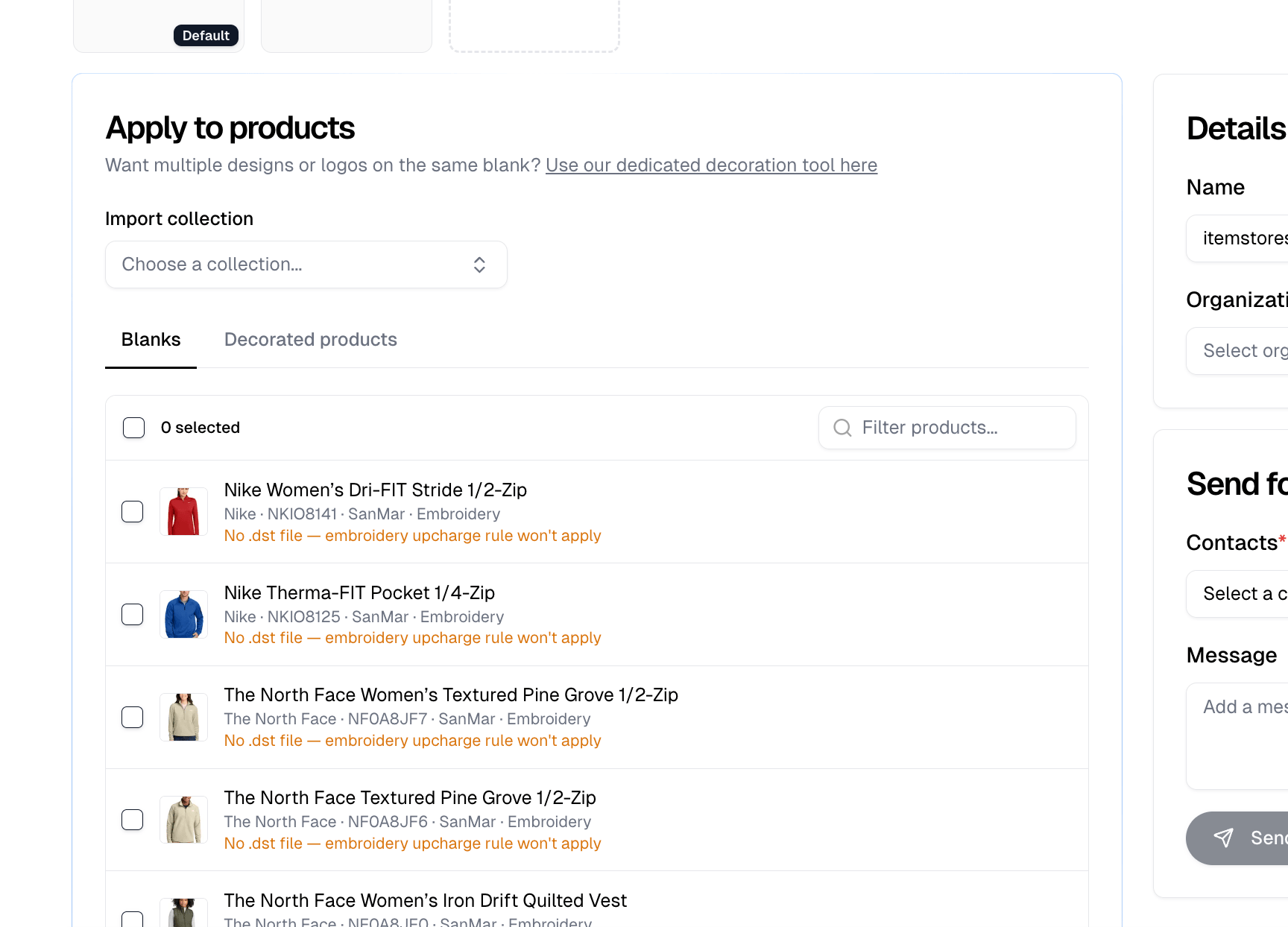The height and width of the screenshot is (927, 1288).
Task: Open the Women's Textured Pine Grove thumbnail
Action: (x=183, y=717)
